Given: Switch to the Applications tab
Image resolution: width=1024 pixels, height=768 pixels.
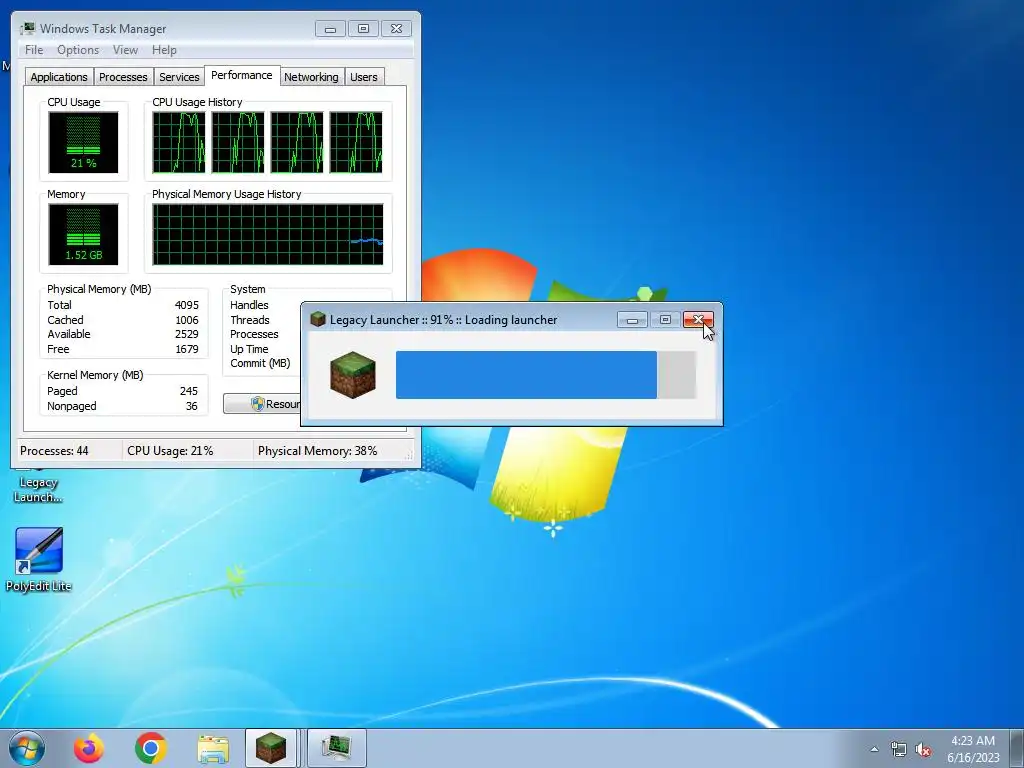Looking at the screenshot, I should (59, 77).
